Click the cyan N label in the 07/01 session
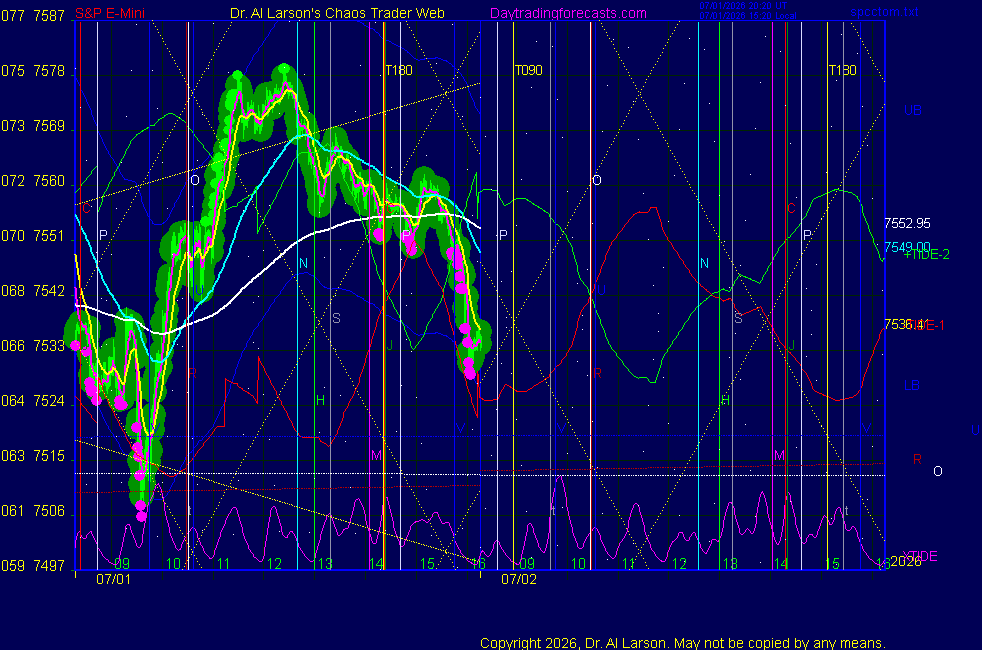 pyautogui.click(x=303, y=263)
